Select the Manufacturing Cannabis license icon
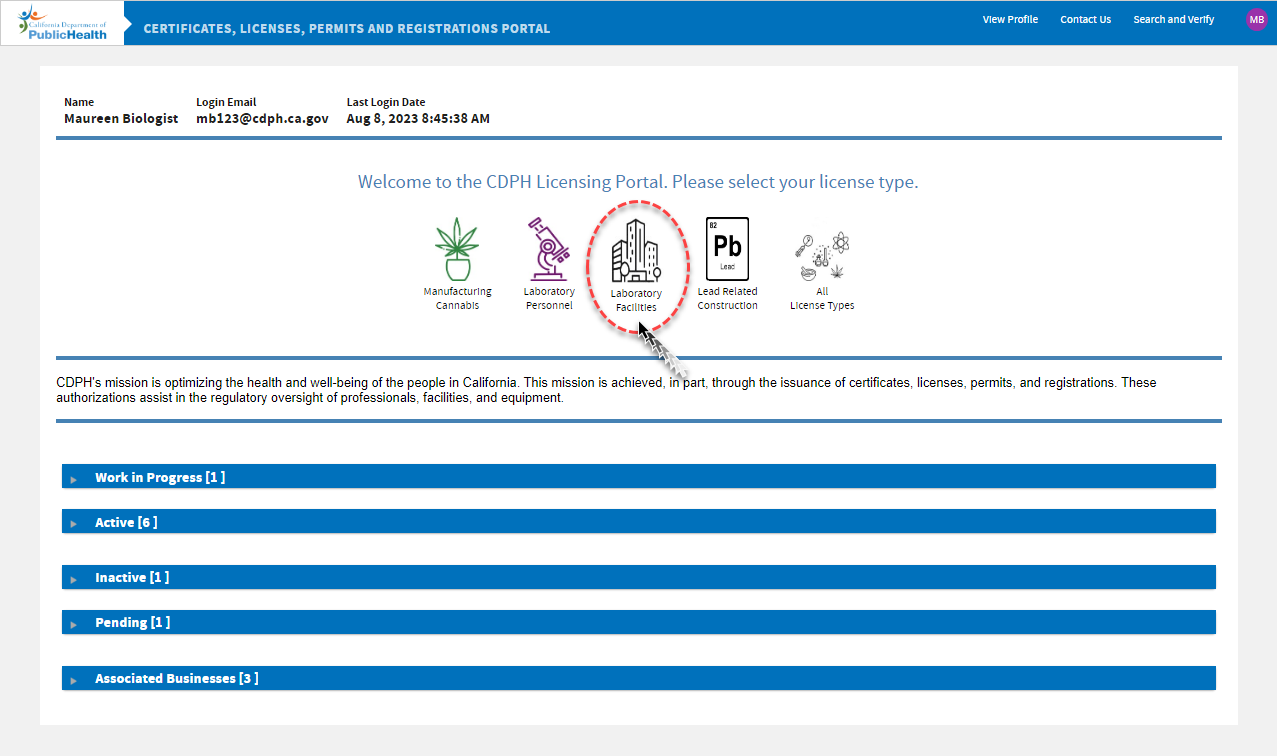1277x756 pixels. point(457,249)
